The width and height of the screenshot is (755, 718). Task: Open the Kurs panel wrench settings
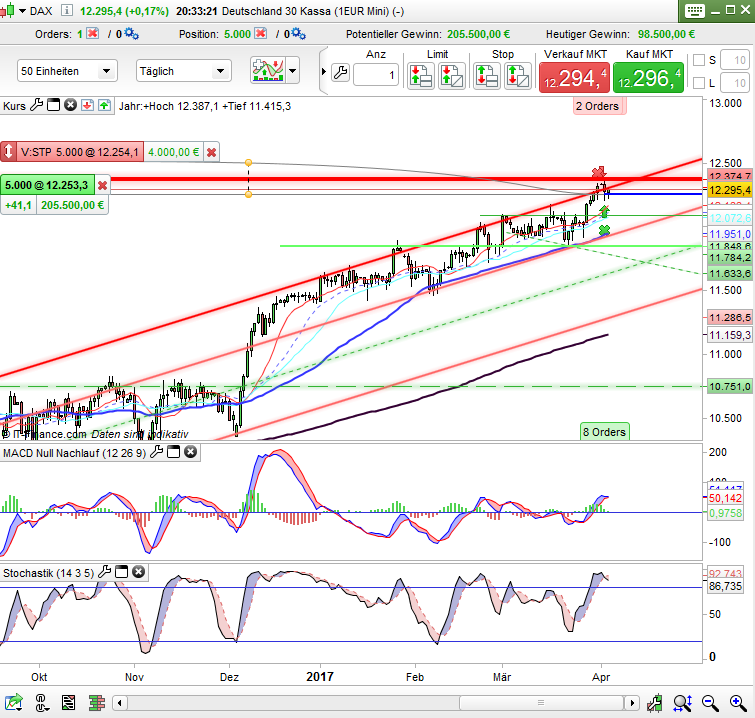coord(37,105)
